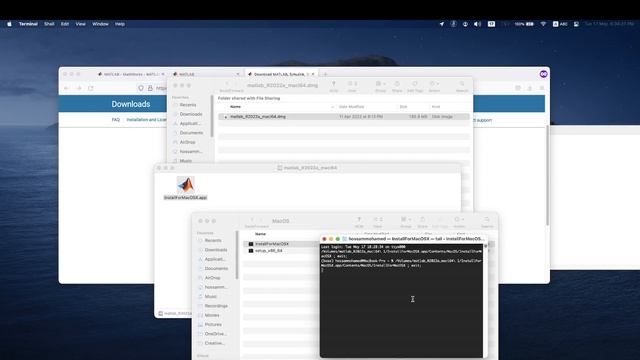Image resolution: width=640 pixels, height=360 pixels.
Task: Click the battery status in menu bar
Action: tap(524, 24)
